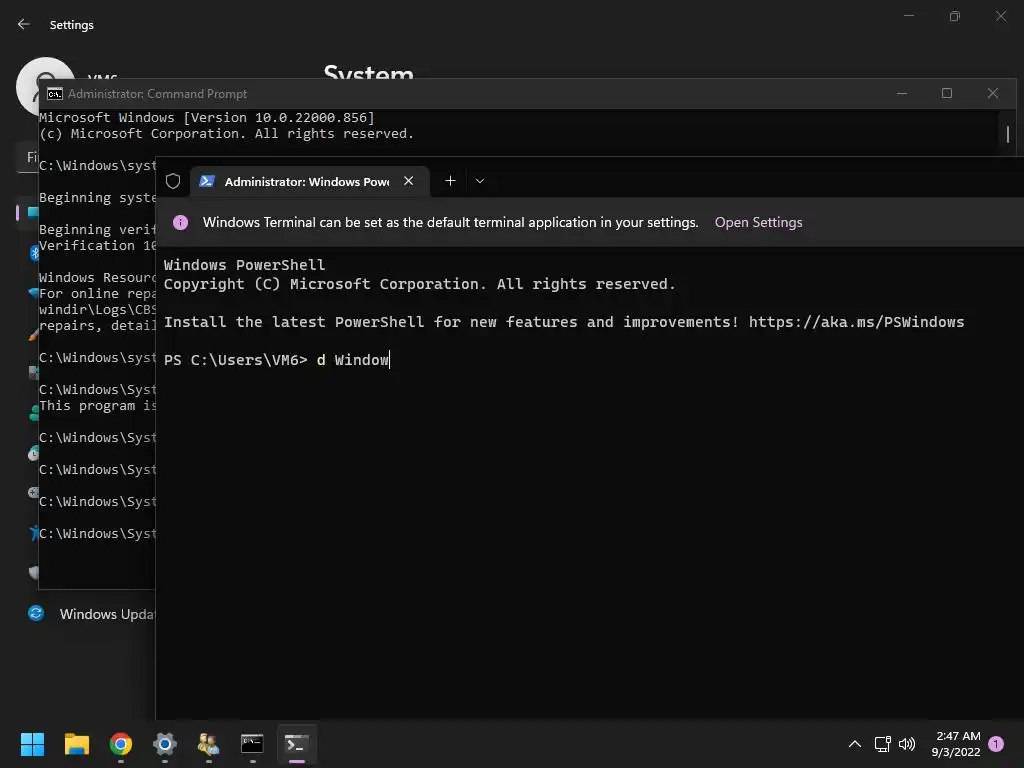This screenshot has width=1024, height=768.
Task: Click the user accounts taskbar icon
Action: click(x=208, y=744)
